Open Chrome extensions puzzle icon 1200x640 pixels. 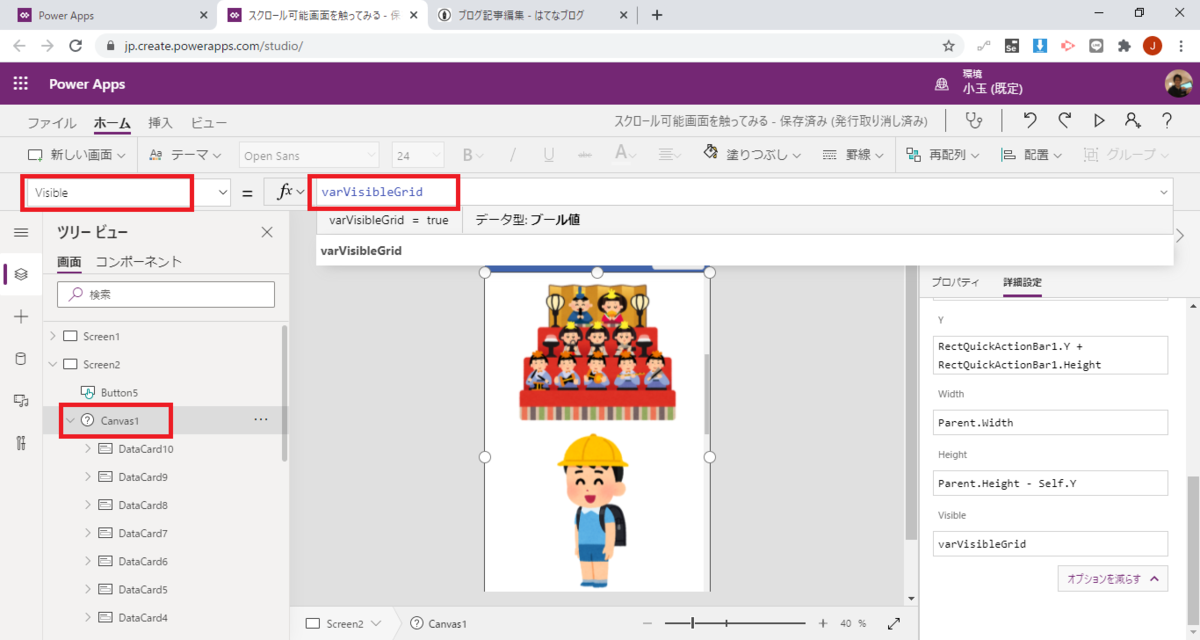1123,46
